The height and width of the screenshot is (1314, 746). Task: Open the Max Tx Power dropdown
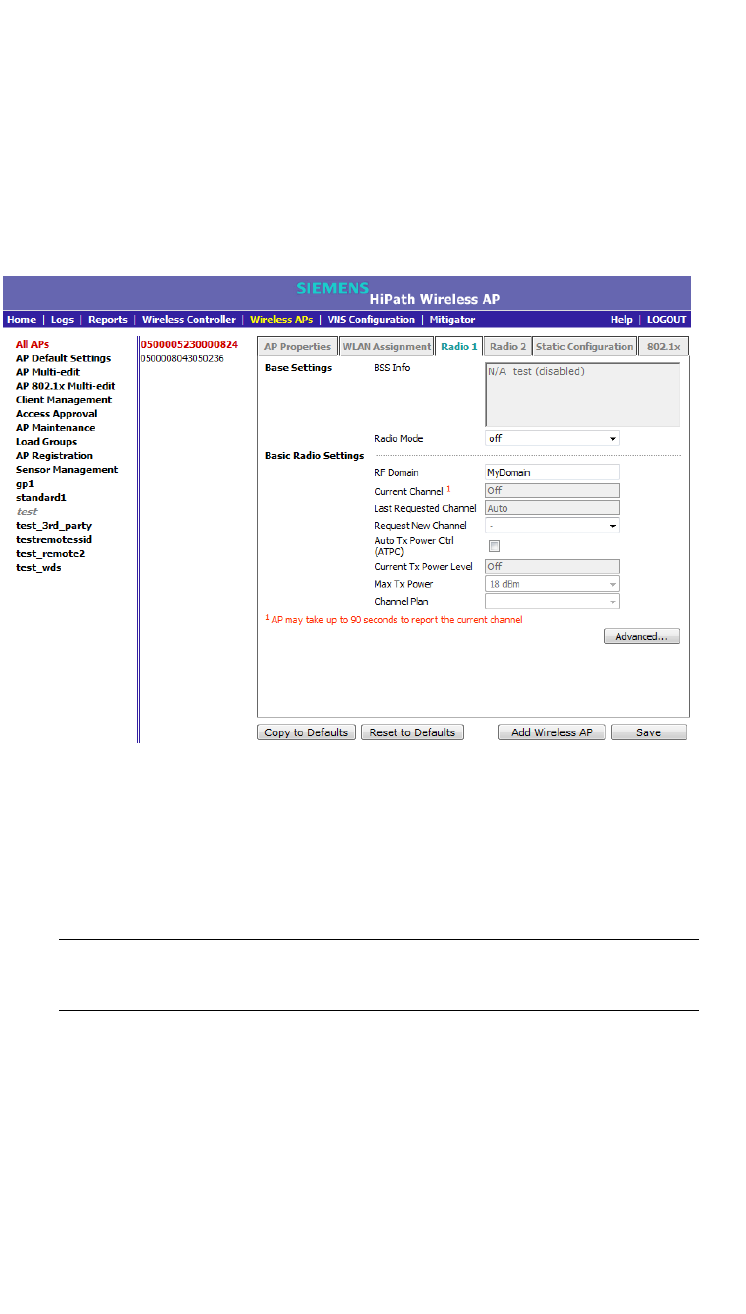[x=552, y=584]
